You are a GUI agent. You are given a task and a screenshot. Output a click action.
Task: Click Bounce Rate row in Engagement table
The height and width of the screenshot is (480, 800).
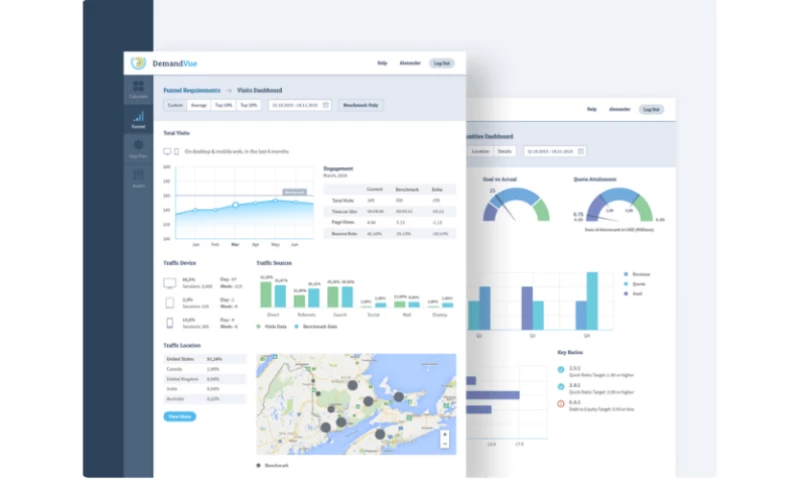[x=390, y=234]
